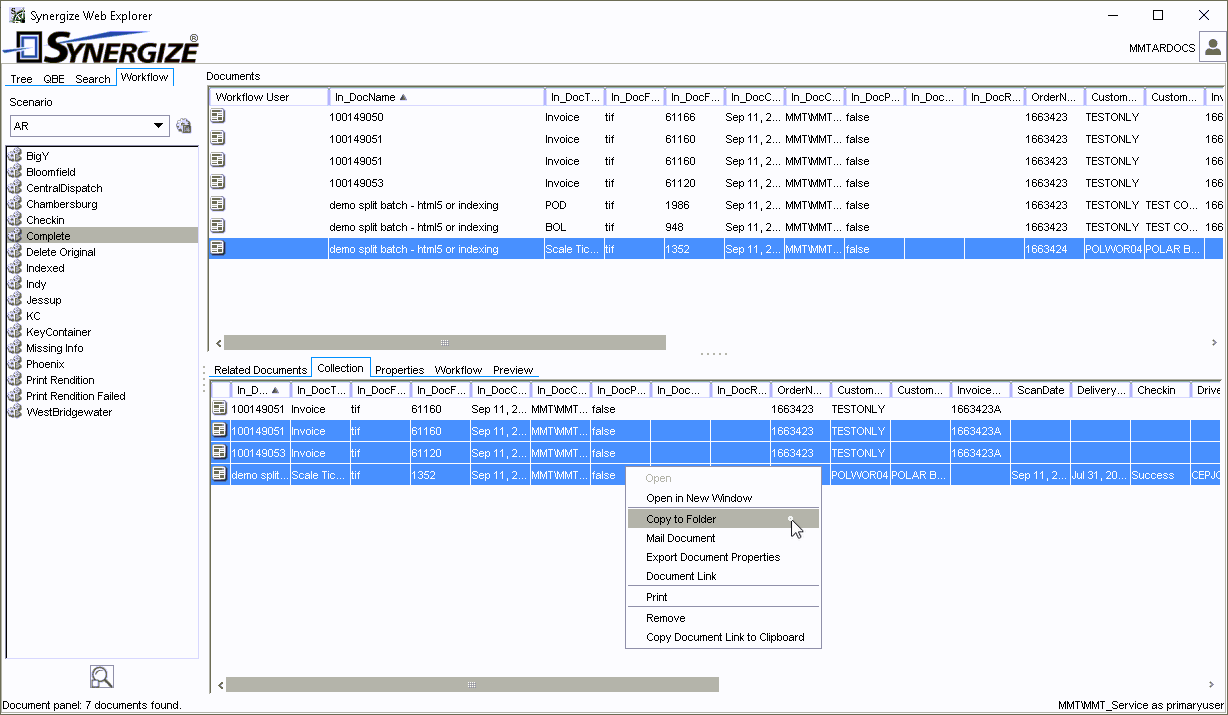
Task: Click the Jessup workflow icon
Action: click(x=15, y=300)
